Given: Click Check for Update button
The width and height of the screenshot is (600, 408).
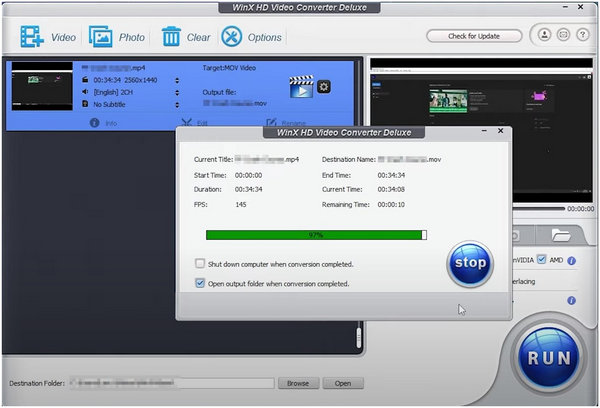Looking at the screenshot, I should point(474,36).
